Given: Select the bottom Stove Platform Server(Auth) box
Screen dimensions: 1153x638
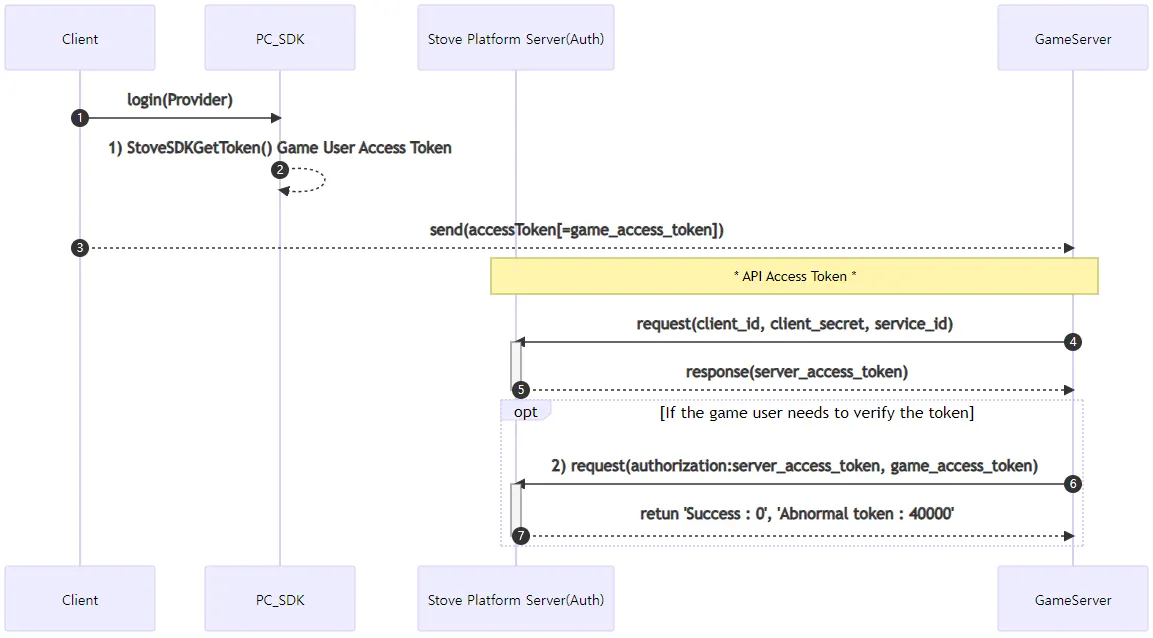Looking at the screenshot, I should click(515, 599).
